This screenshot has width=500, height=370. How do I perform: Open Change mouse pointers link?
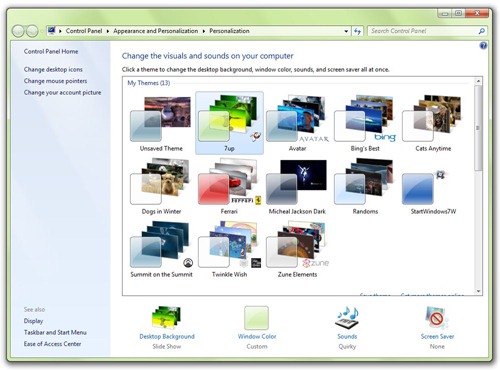click(x=55, y=81)
